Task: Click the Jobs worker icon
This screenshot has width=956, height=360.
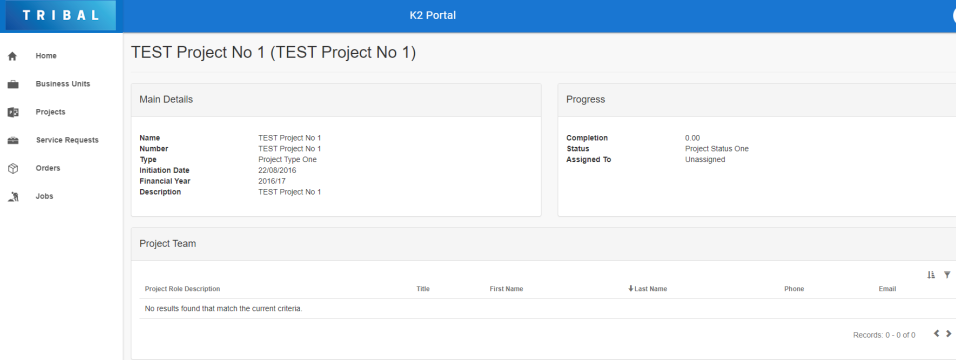Action: [12, 196]
